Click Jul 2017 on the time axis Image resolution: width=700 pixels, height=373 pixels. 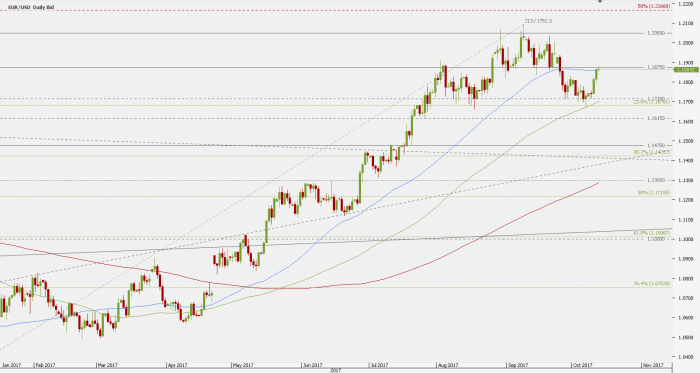(379, 365)
